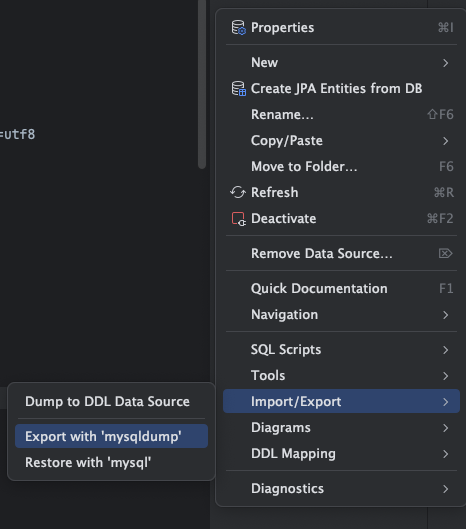Expand the Diagnostics submenu

(341, 489)
